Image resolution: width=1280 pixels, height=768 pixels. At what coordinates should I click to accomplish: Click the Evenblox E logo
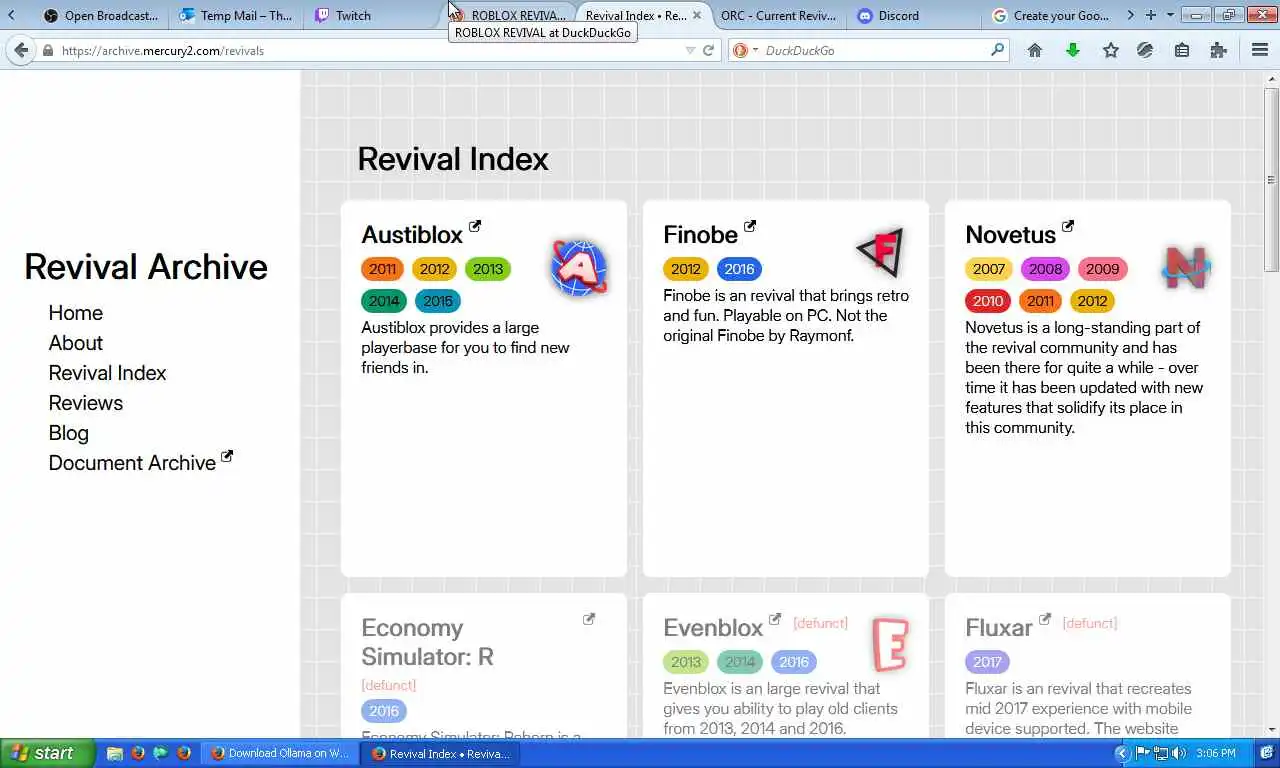890,645
